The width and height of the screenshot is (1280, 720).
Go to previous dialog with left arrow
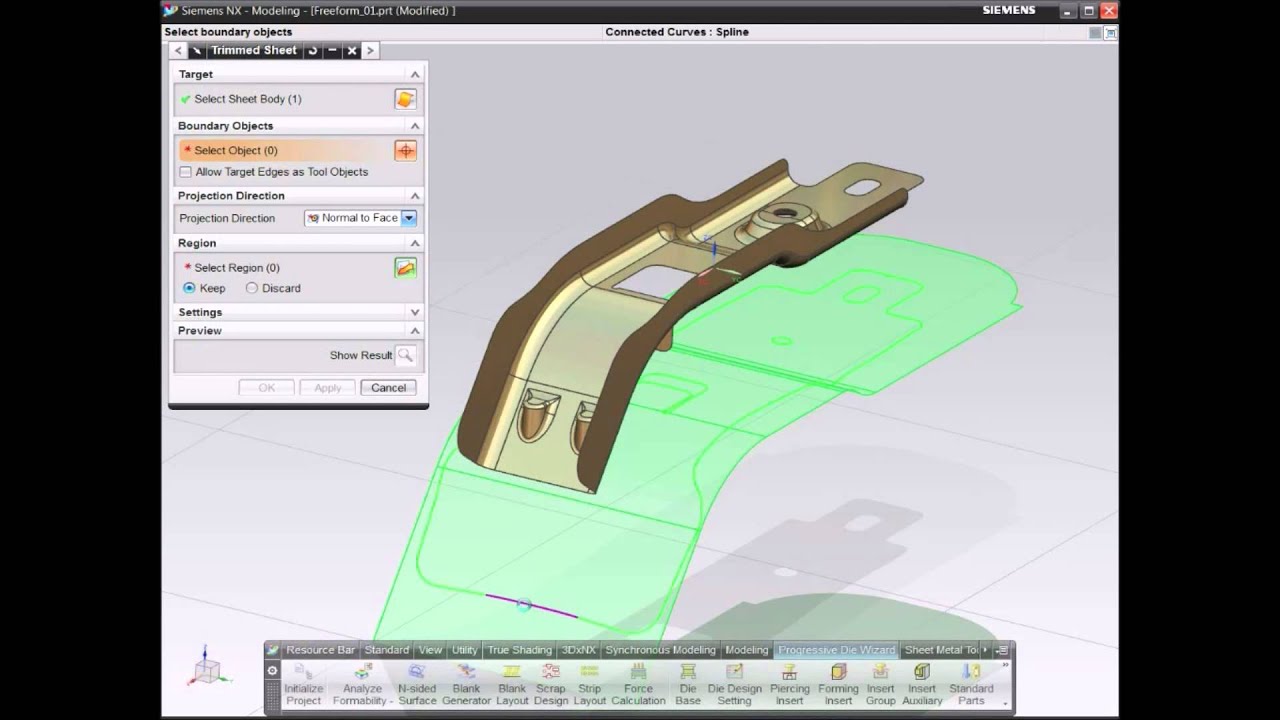178,50
